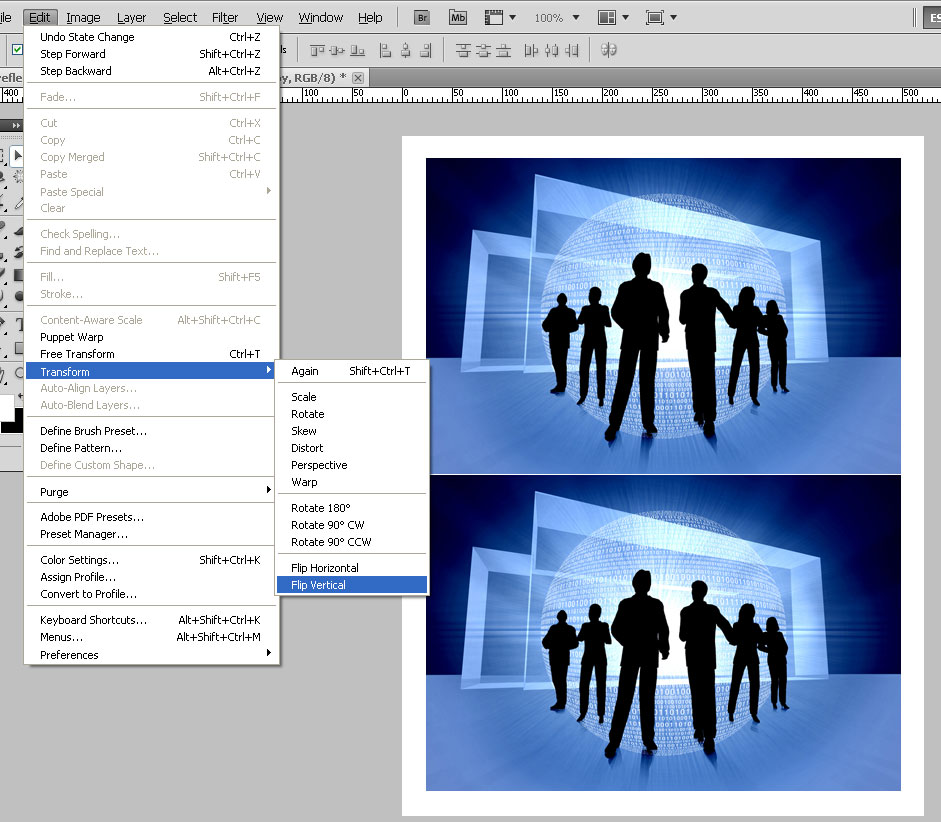Choose Rotate 180° from the submenu
Image resolution: width=941 pixels, height=822 pixels.
320,508
